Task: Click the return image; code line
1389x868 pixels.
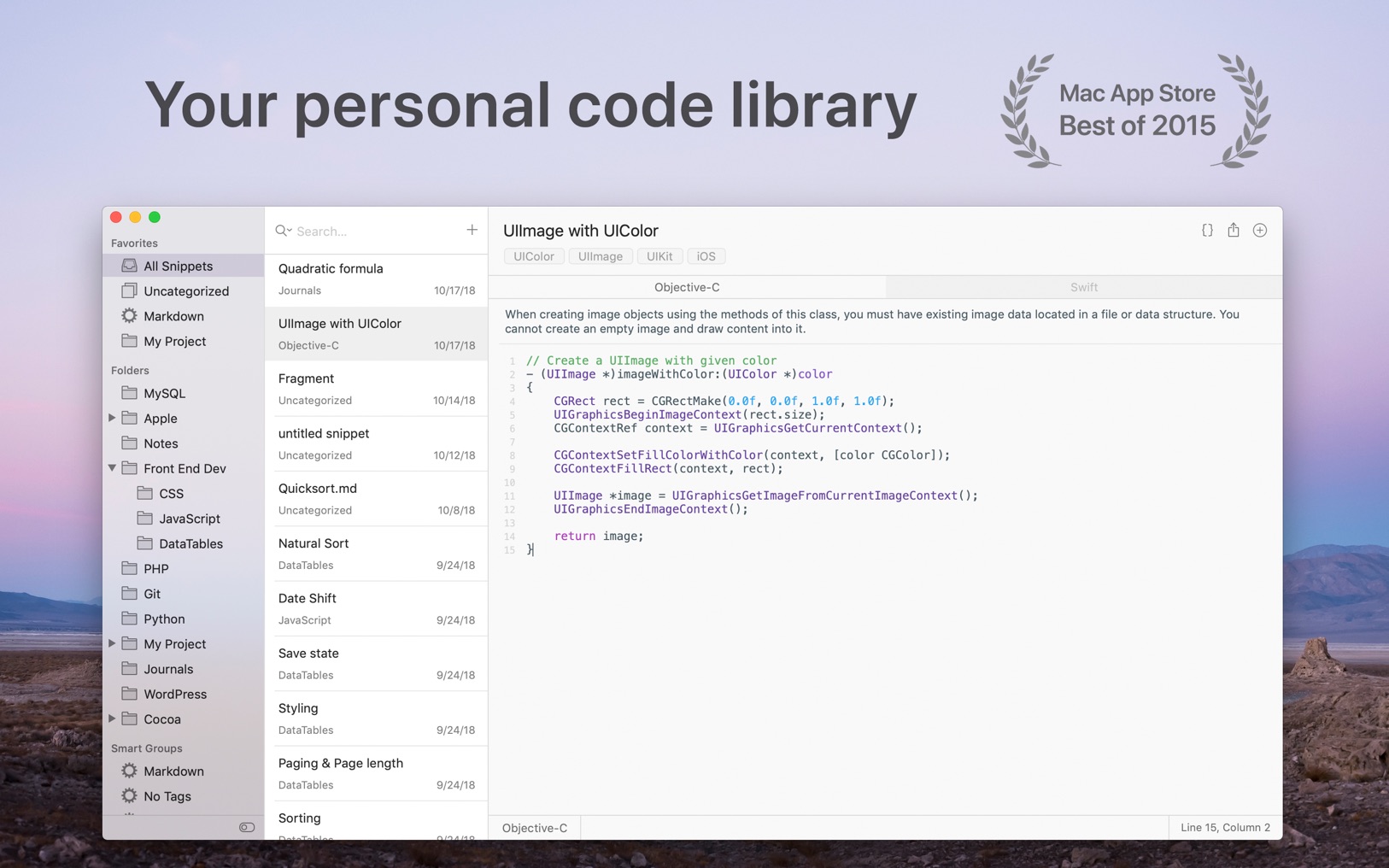Action: [599, 536]
